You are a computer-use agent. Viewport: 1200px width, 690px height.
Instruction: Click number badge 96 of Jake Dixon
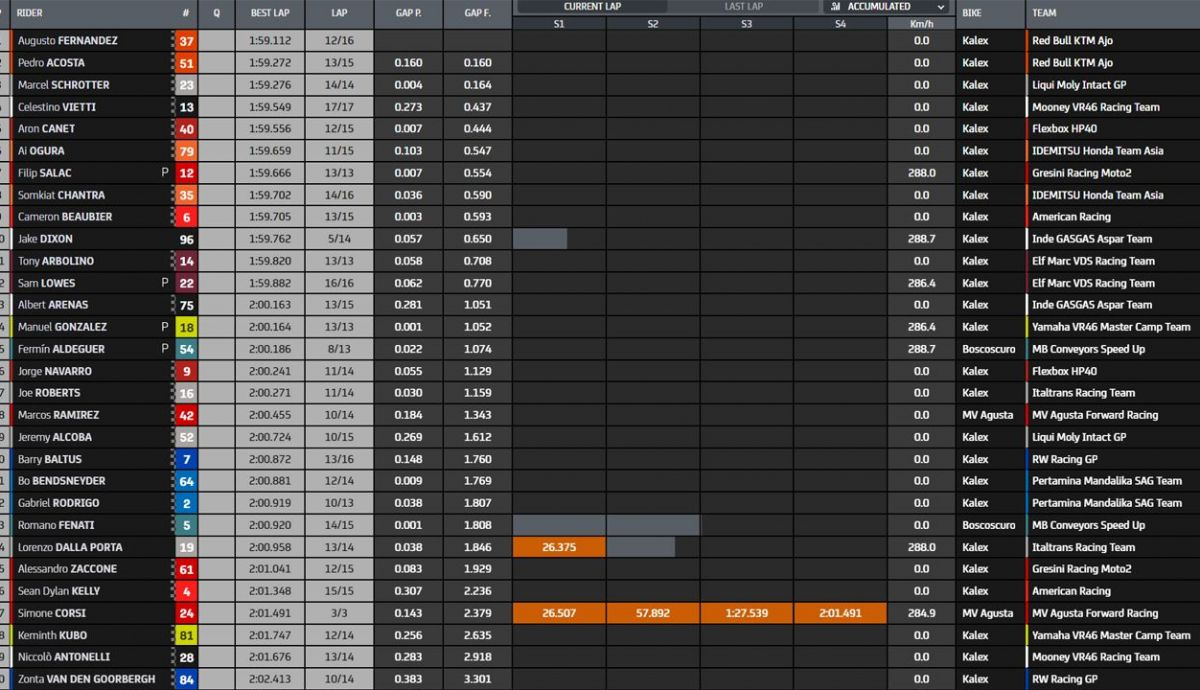point(186,239)
